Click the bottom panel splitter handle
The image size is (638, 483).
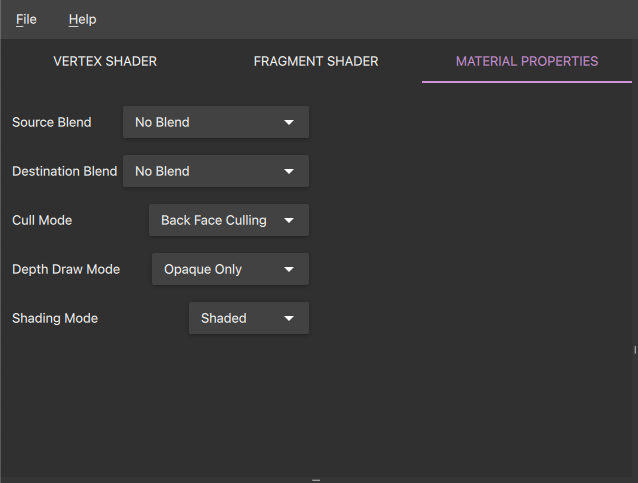(316, 480)
